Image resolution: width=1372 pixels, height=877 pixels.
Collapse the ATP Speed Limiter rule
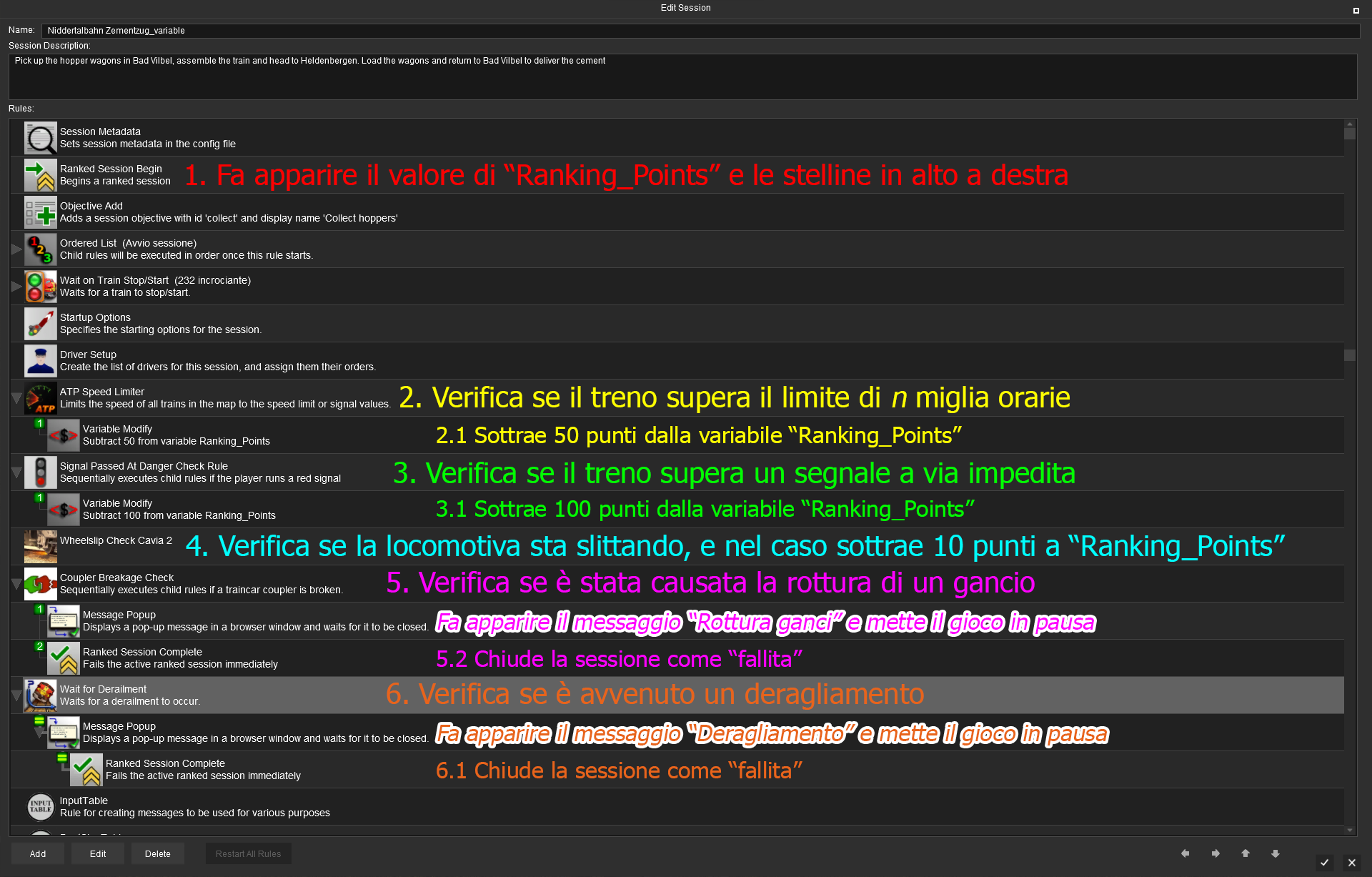16,398
